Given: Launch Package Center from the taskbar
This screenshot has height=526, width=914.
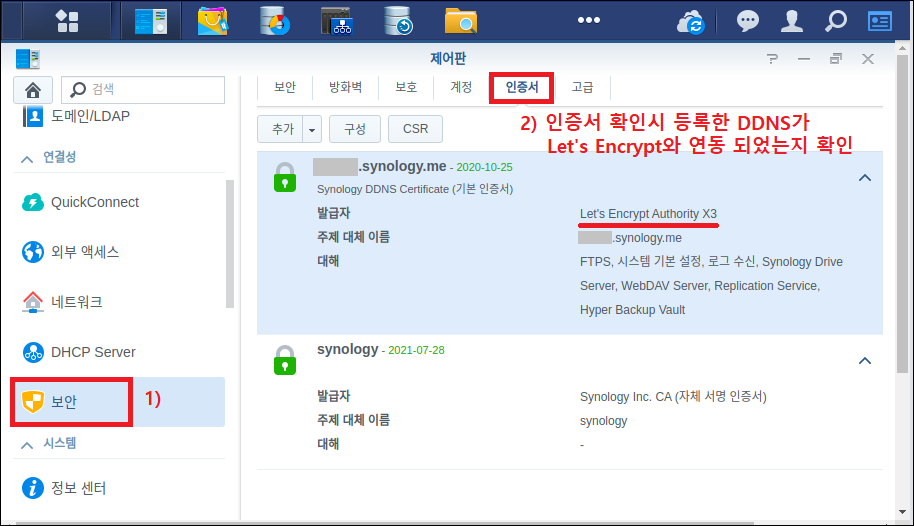Looking at the screenshot, I should [212, 21].
